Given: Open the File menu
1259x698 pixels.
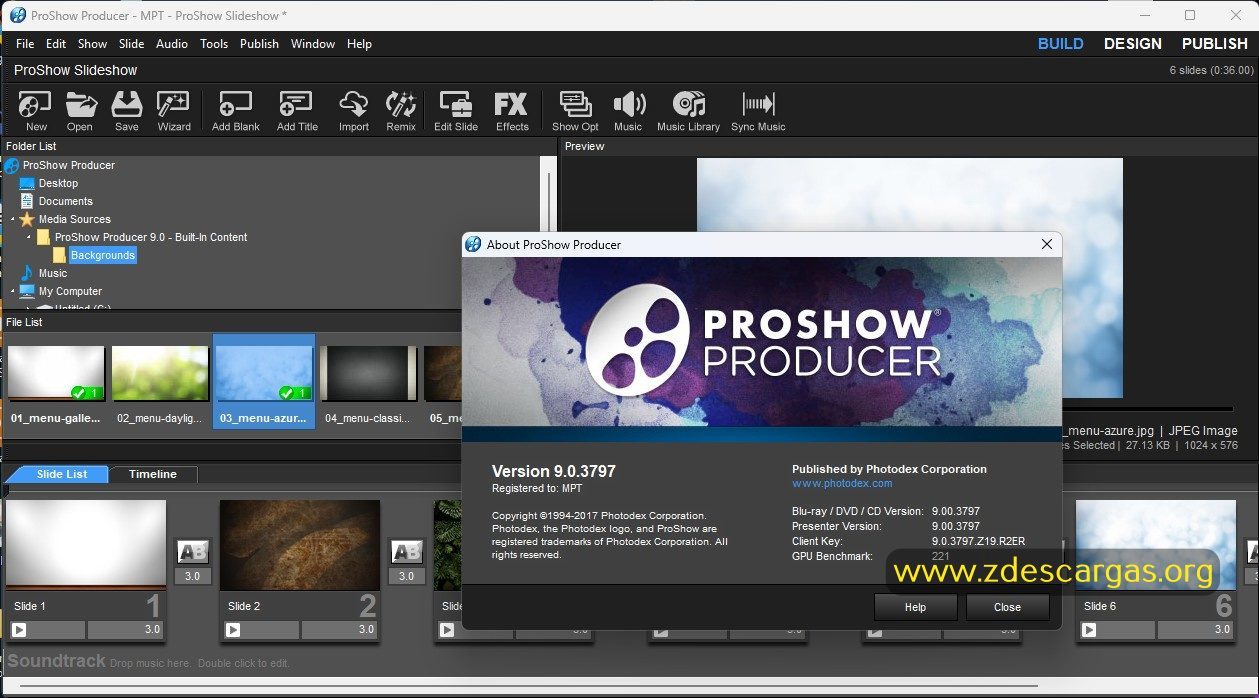Looking at the screenshot, I should 25,44.
